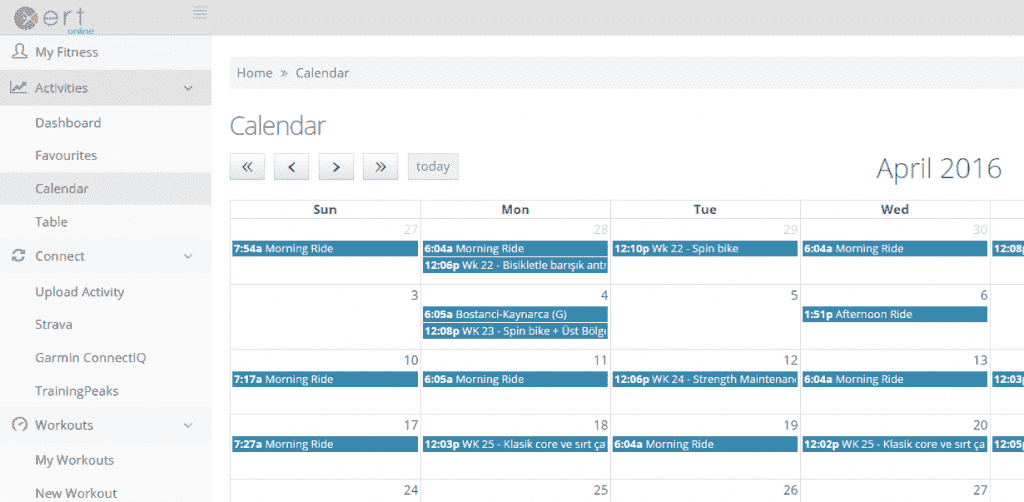The height and width of the screenshot is (502, 1024).
Task: Collapse the Connect section chevron
Action: coord(189,256)
